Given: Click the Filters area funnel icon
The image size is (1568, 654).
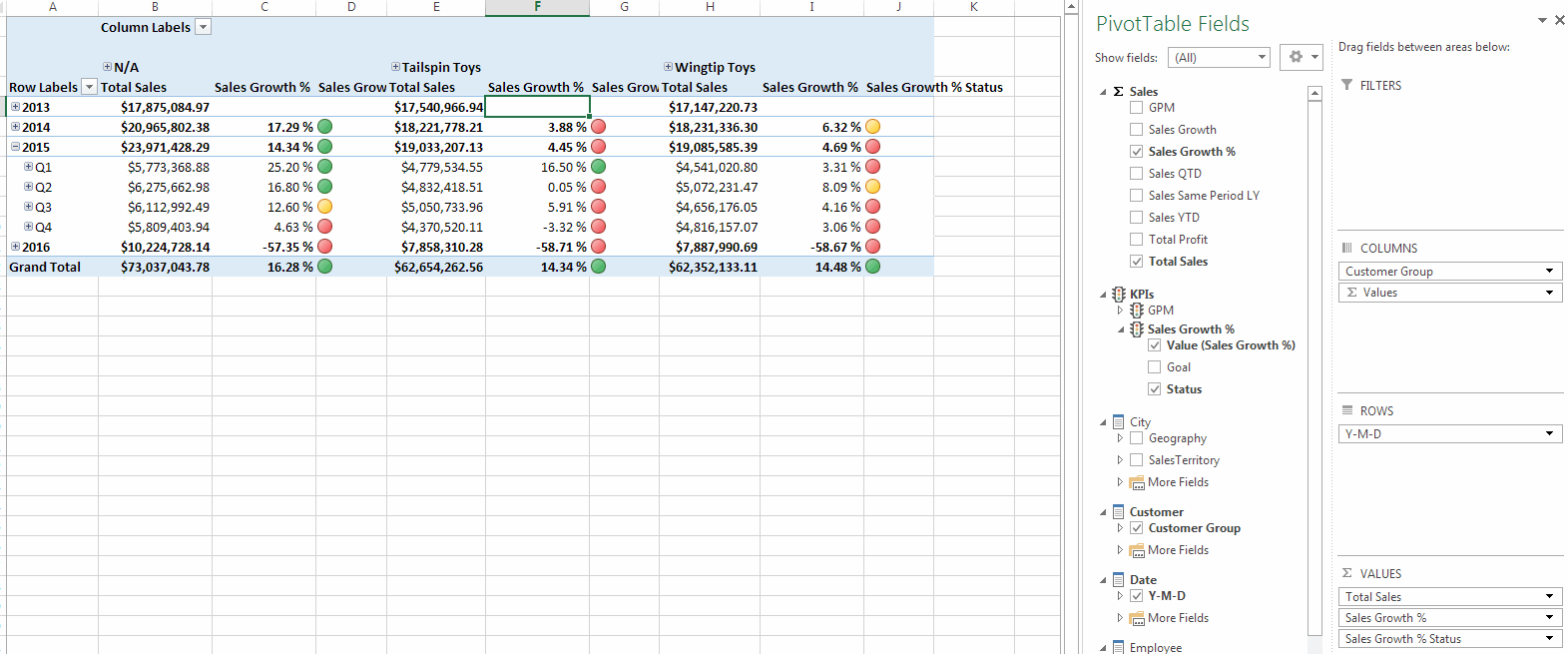Looking at the screenshot, I should pyautogui.click(x=1347, y=85).
